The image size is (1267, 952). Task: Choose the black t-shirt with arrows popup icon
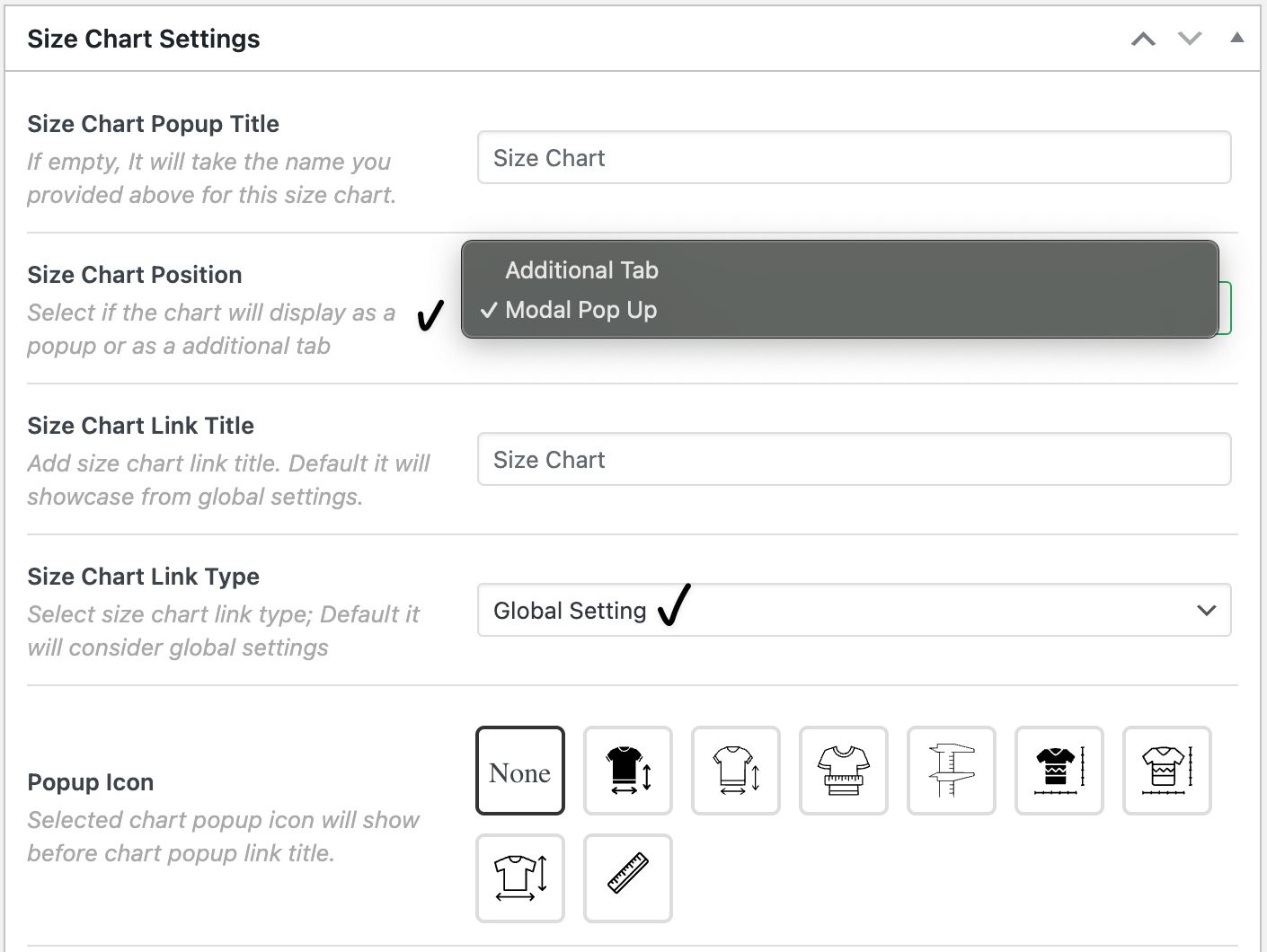(x=627, y=771)
